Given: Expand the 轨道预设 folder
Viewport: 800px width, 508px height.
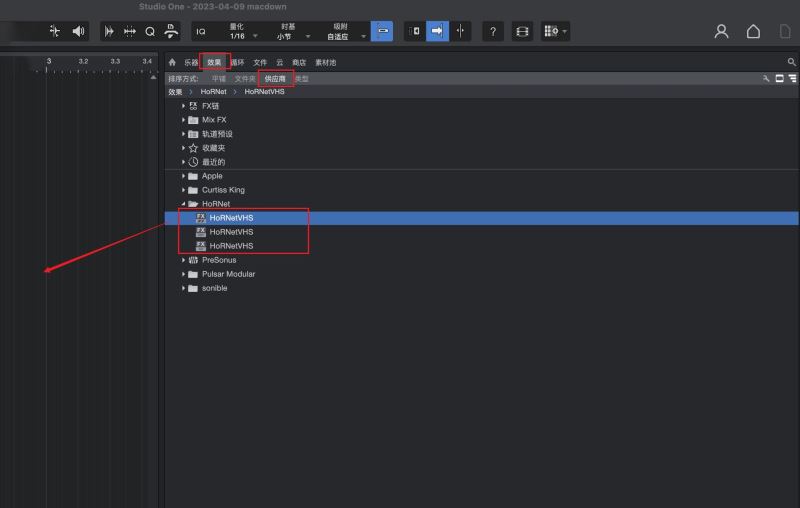Looking at the screenshot, I should click(183, 134).
